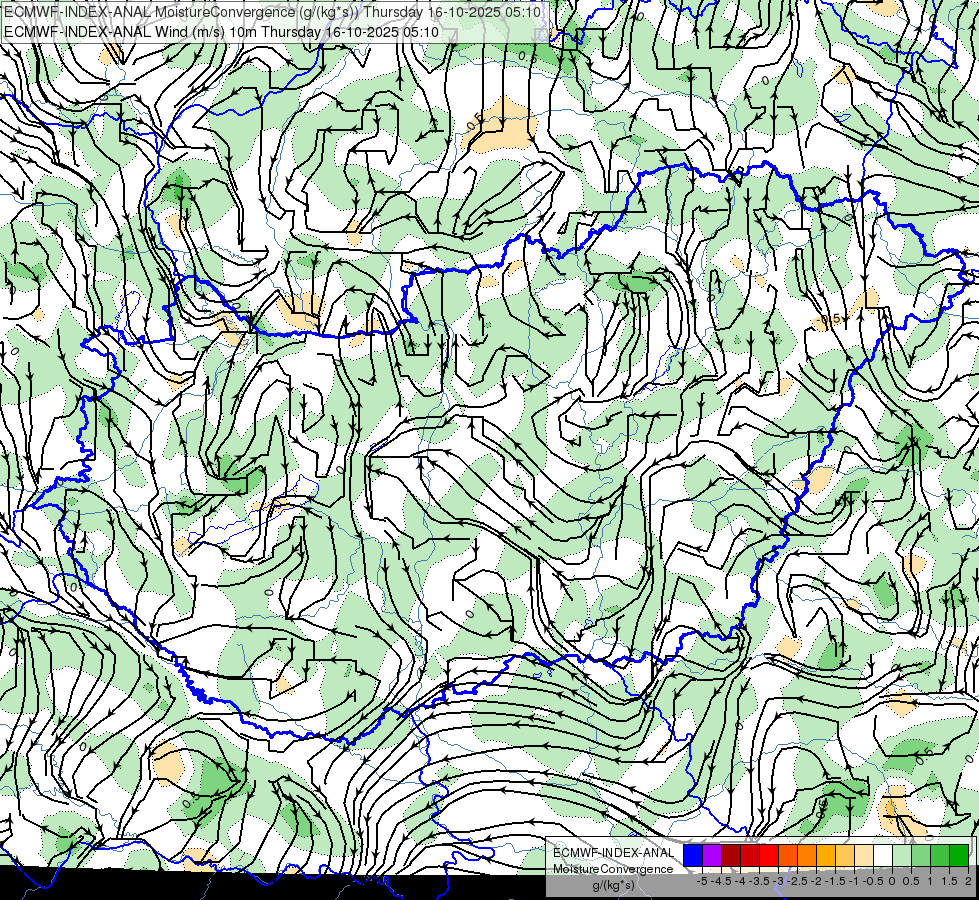Click the -1.5 tick label on the legend
The height and width of the screenshot is (900, 979).
click(835, 881)
